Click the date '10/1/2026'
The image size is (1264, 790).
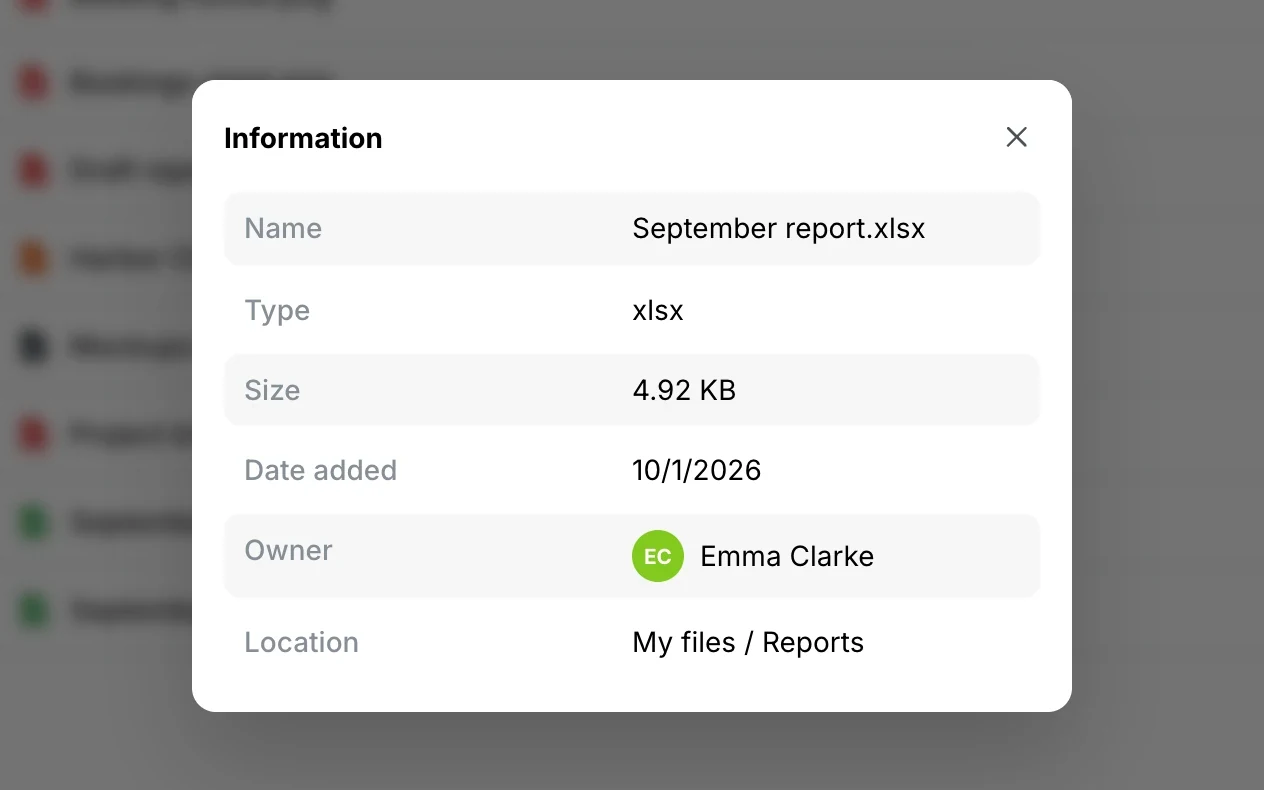pos(697,470)
